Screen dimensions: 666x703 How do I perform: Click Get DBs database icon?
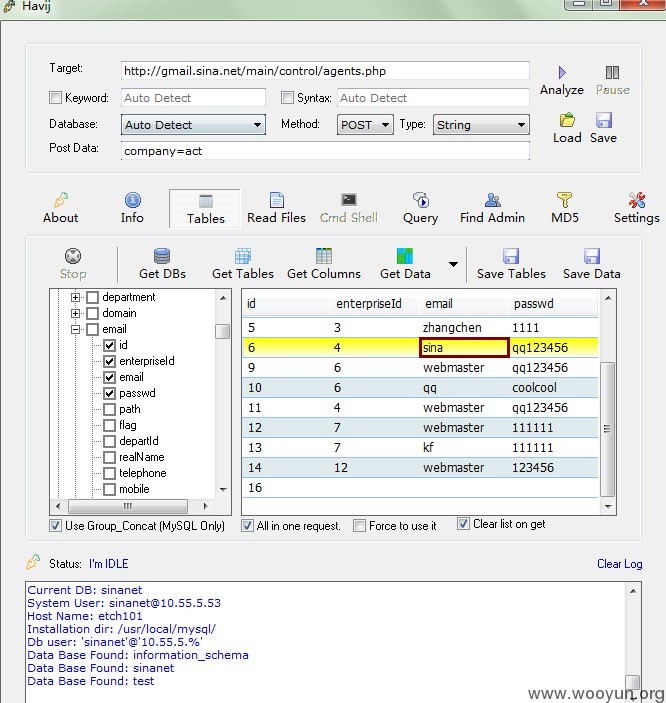coord(162,256)
